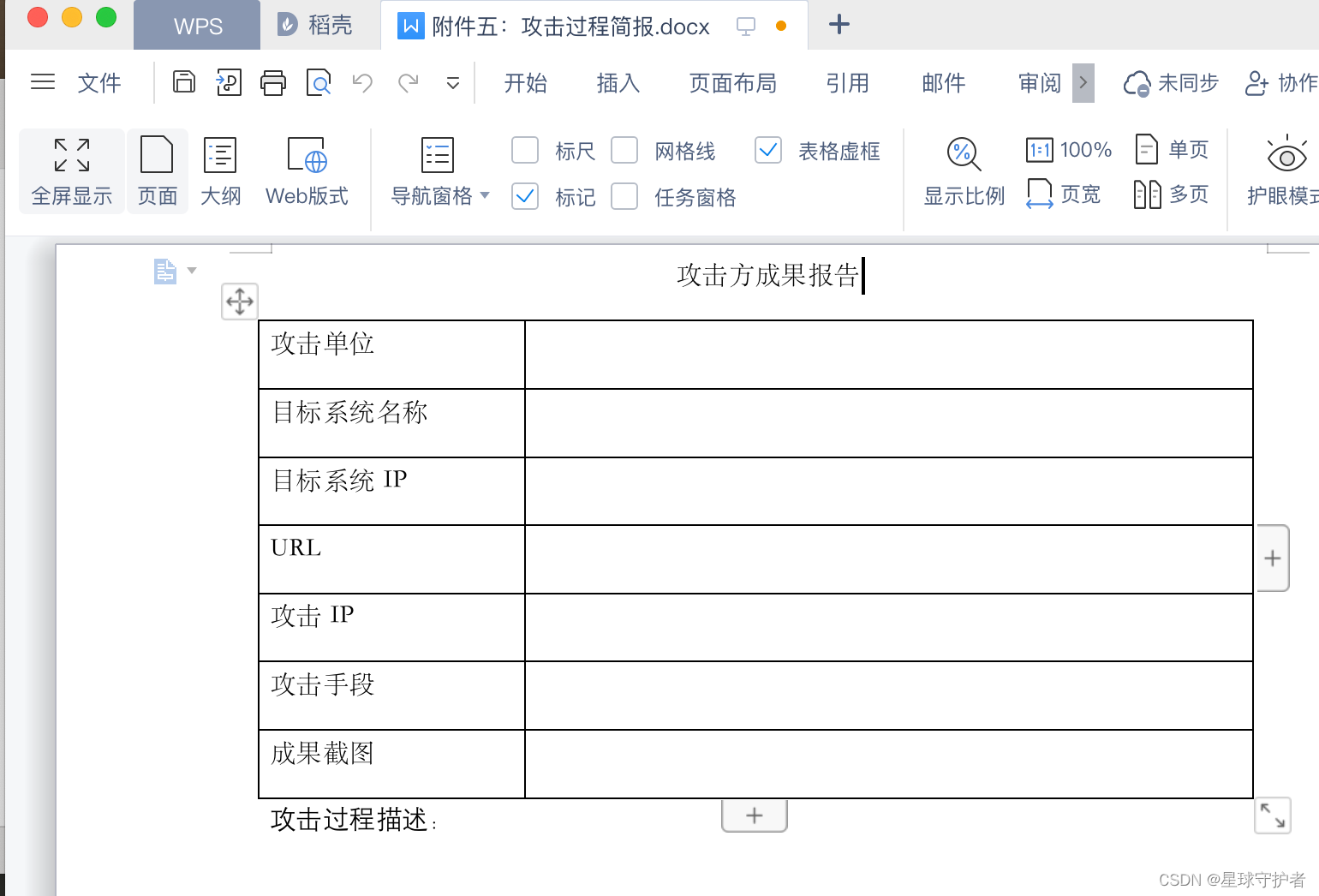Viewport: 1319px width, 896px height.
Task: Fit document to 页宽 page width
Action: click(1064, 194)
